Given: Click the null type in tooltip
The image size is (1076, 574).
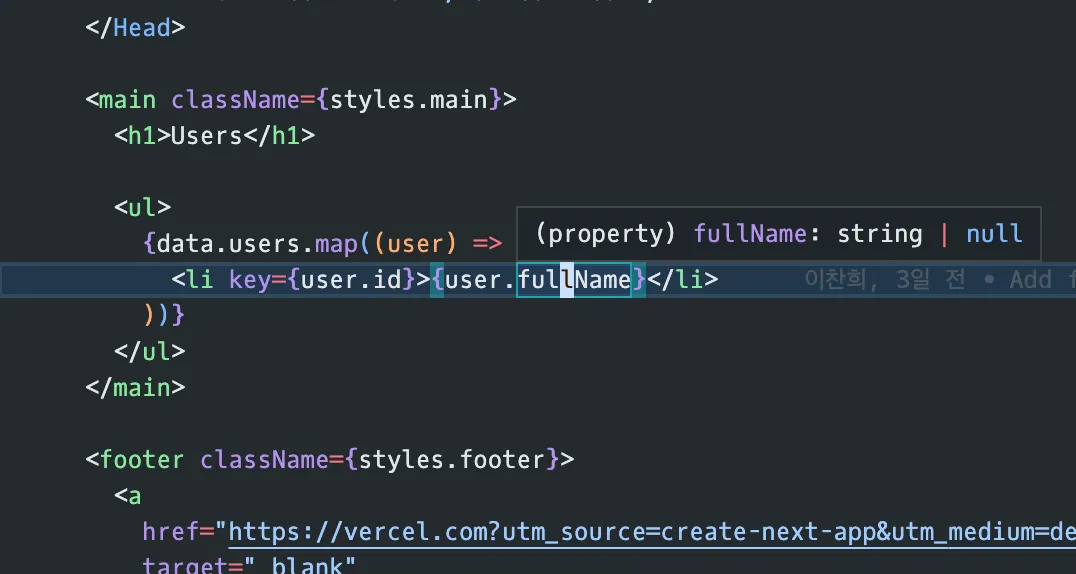Looking at the screenshot, I should click(994, 234).
